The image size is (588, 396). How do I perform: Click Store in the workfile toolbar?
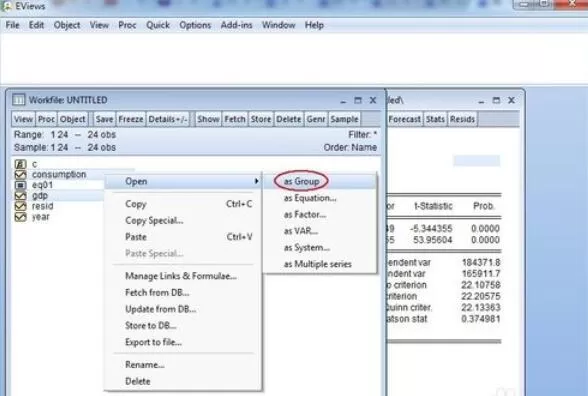pos(261,119)
